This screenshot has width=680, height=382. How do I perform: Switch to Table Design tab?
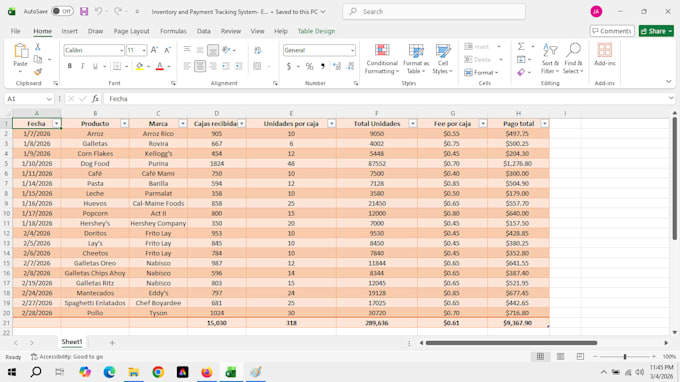(316, 31)
